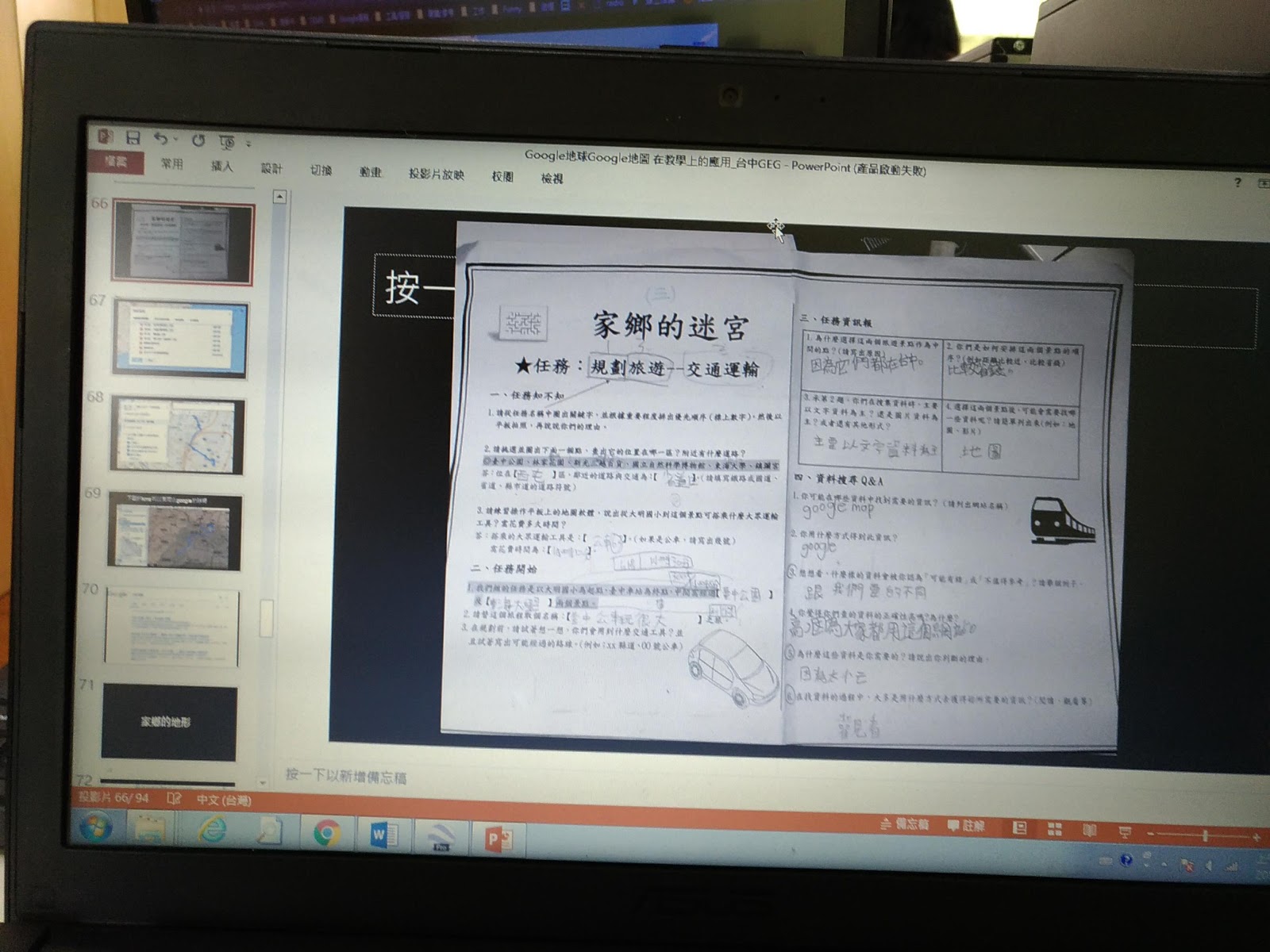Select the worksheet photo on the slide
This screenshot has width=1270, height=952.
coord(786,488)
